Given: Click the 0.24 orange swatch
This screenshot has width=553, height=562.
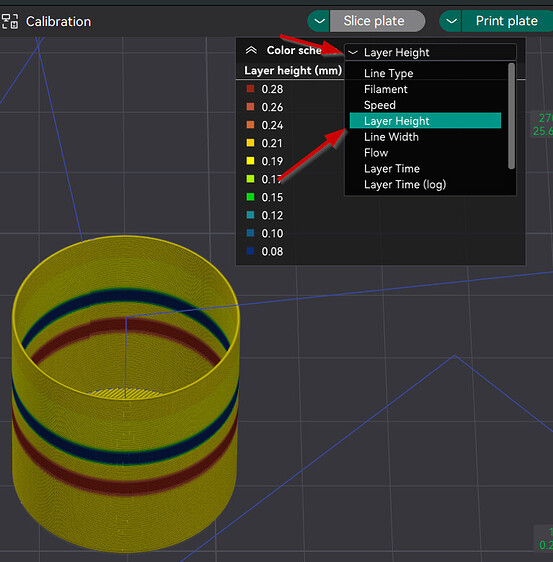Looking at the screenshot, I should coord(250,125).
